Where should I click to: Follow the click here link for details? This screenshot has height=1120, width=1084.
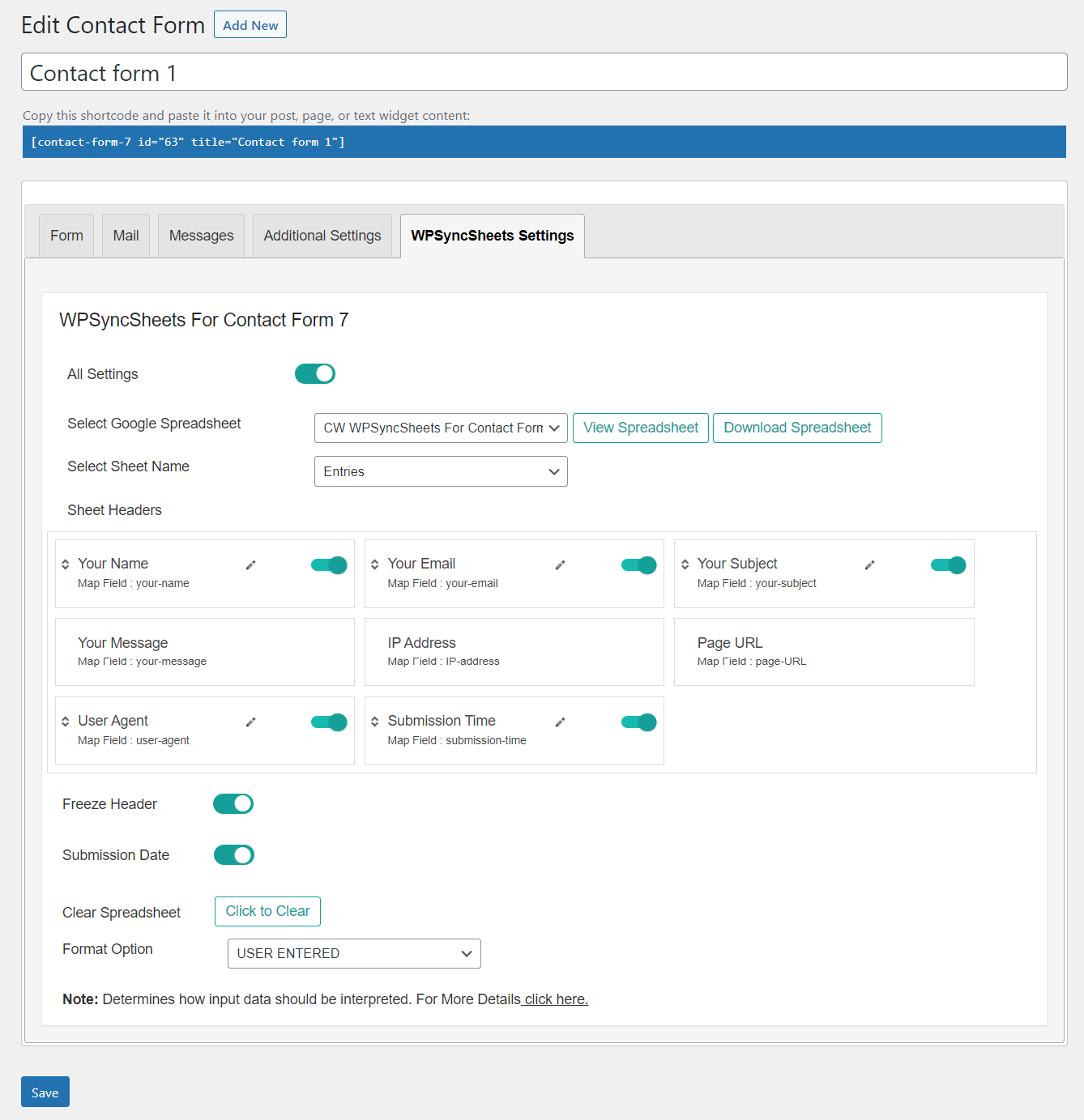(554, 999)
